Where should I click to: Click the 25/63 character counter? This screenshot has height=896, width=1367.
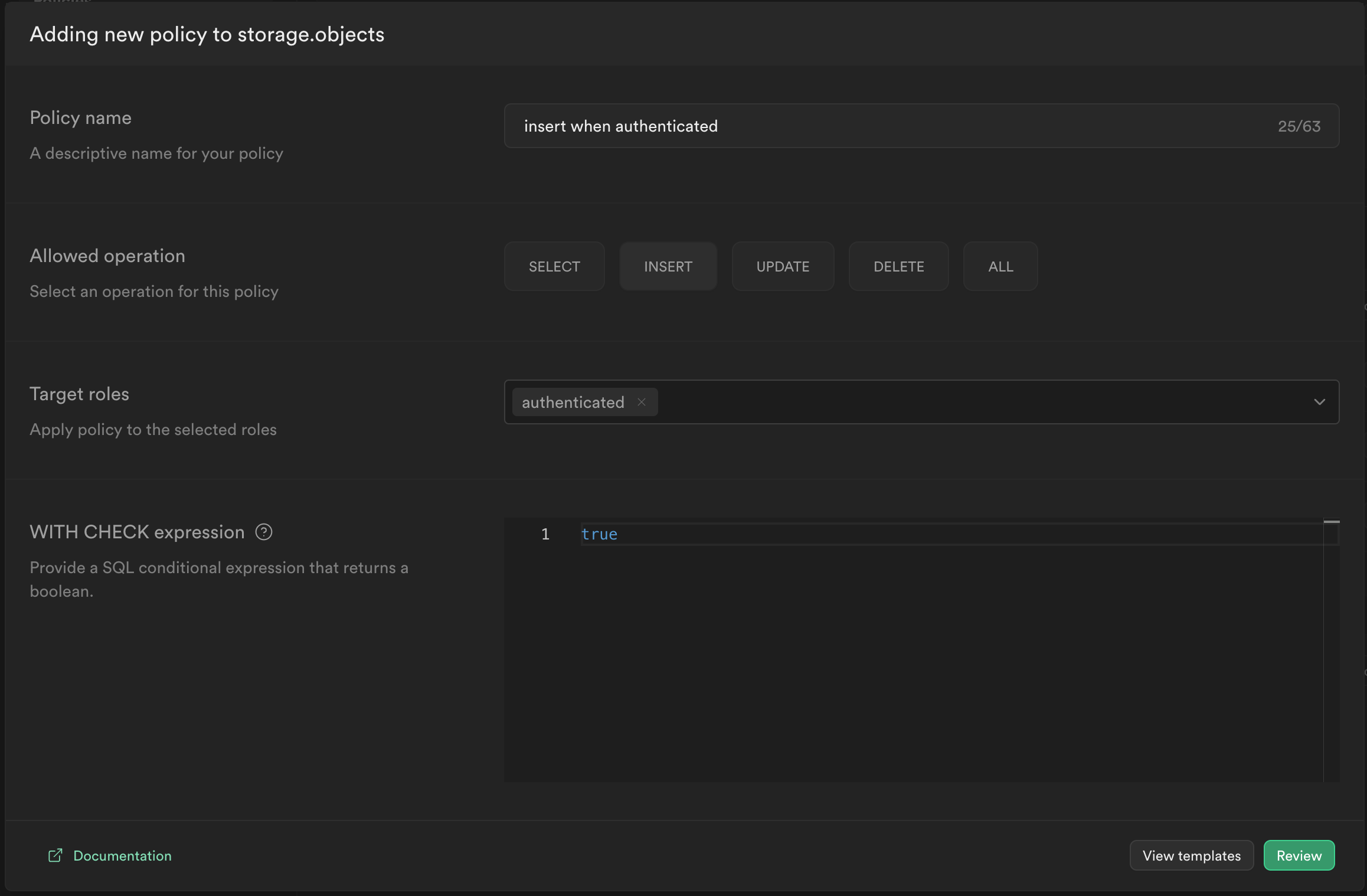(1299, 126)
